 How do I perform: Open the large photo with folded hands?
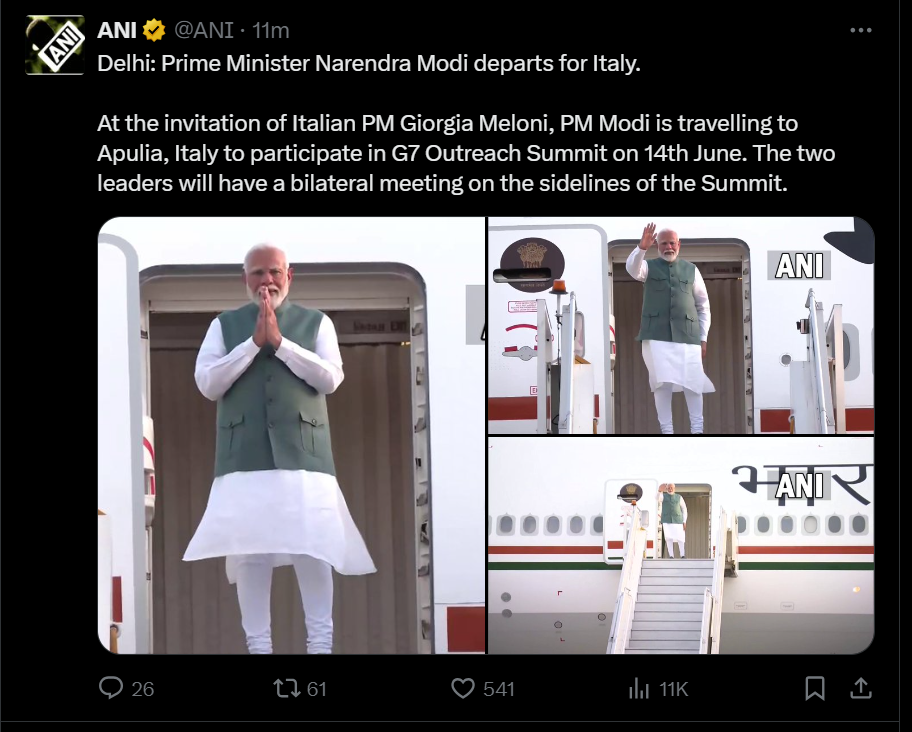(x=291, y=435)
